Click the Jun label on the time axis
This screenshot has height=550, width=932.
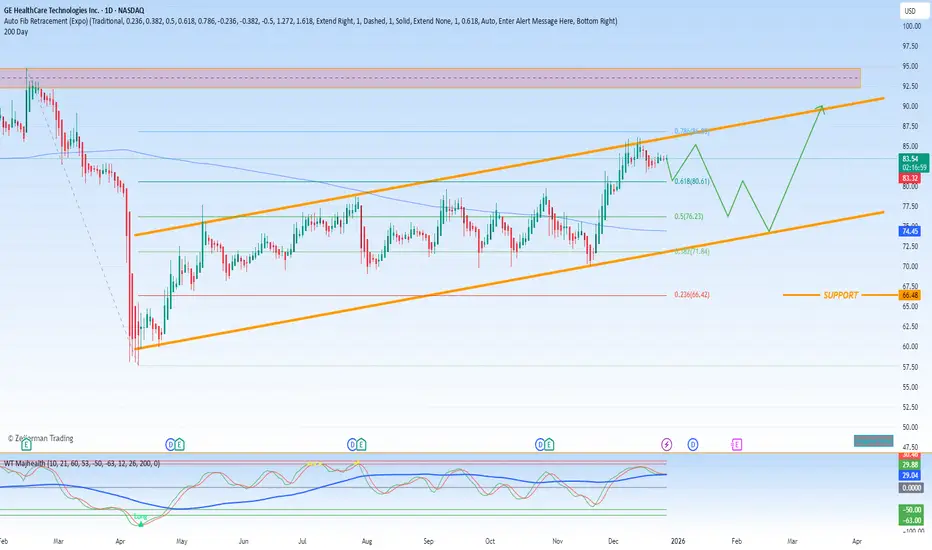tap(243, 541)
